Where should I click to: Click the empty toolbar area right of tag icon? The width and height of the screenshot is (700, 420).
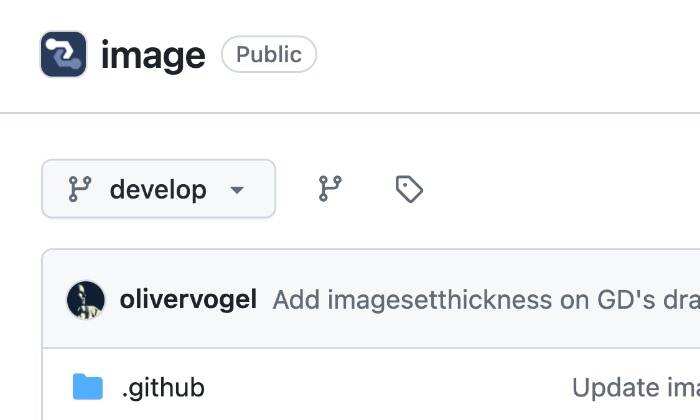click(560, 189)
